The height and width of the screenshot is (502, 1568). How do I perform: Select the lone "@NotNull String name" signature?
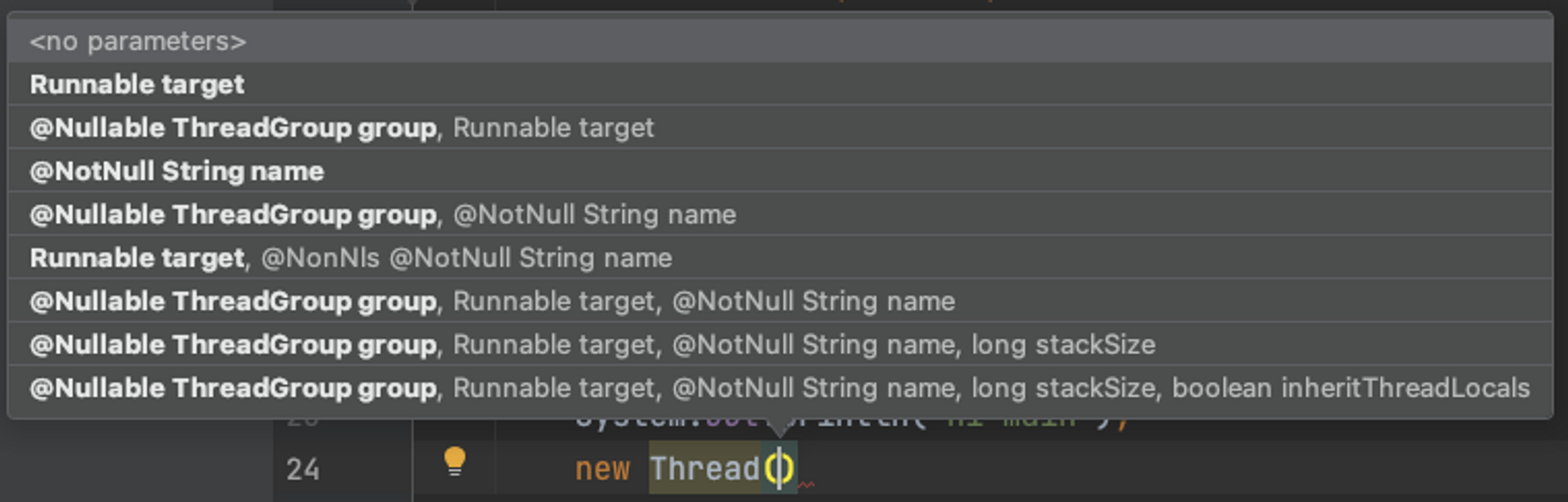pyautogui.click(x=780, y=171)
